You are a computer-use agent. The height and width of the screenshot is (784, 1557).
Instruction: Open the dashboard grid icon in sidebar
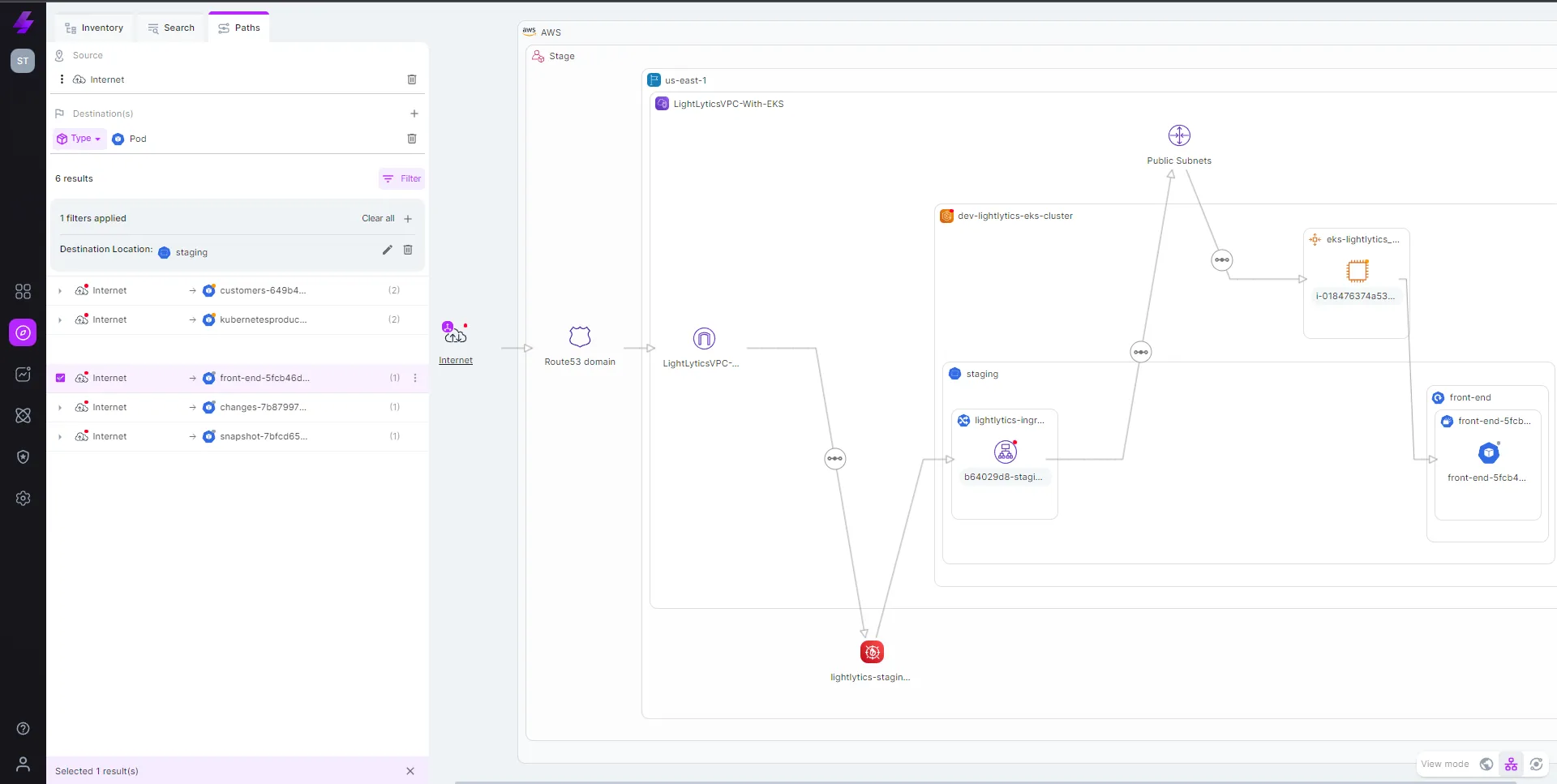pyautogui.click(x=23, y=291)
